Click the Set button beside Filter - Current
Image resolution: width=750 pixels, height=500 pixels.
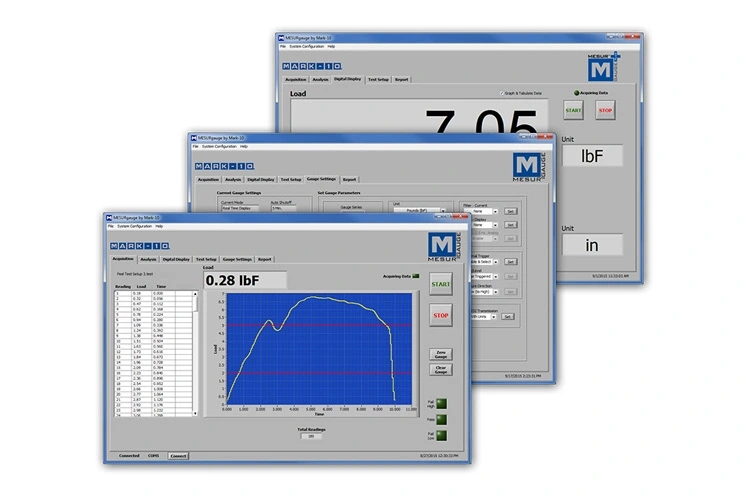coord(510,211)
